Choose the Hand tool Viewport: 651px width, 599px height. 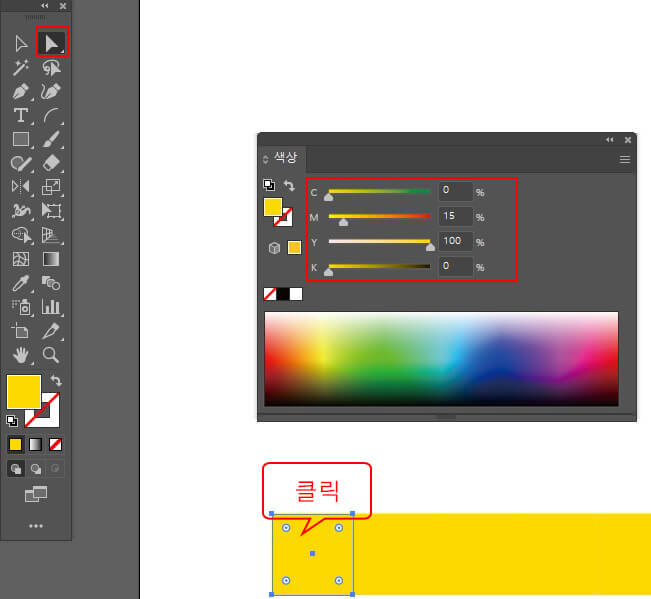tap(21, 355)
